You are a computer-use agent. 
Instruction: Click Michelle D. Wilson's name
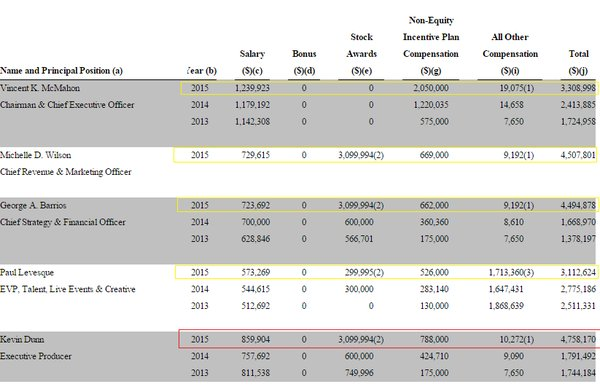click(x=36, y=155)
